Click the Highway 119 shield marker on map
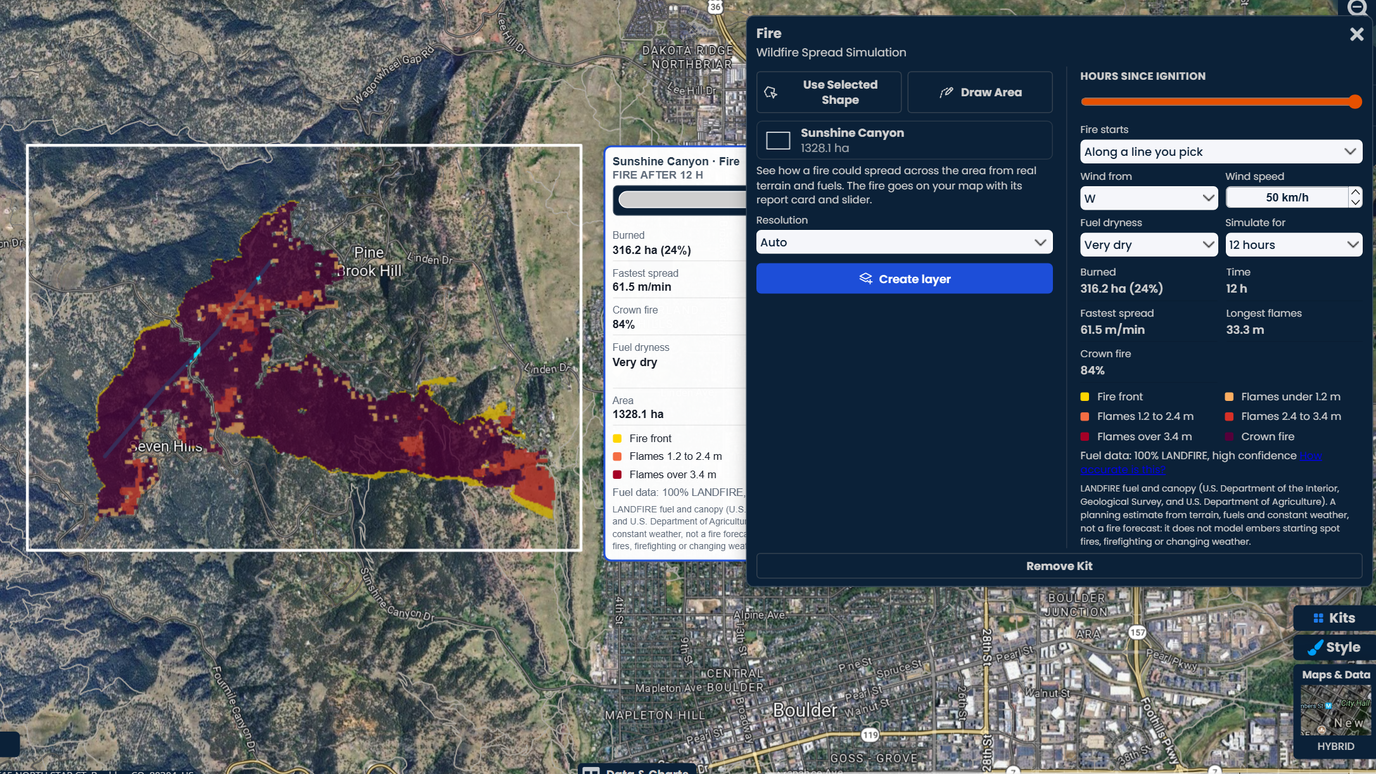Screen dimensions: 1376x774 point(870,735)
